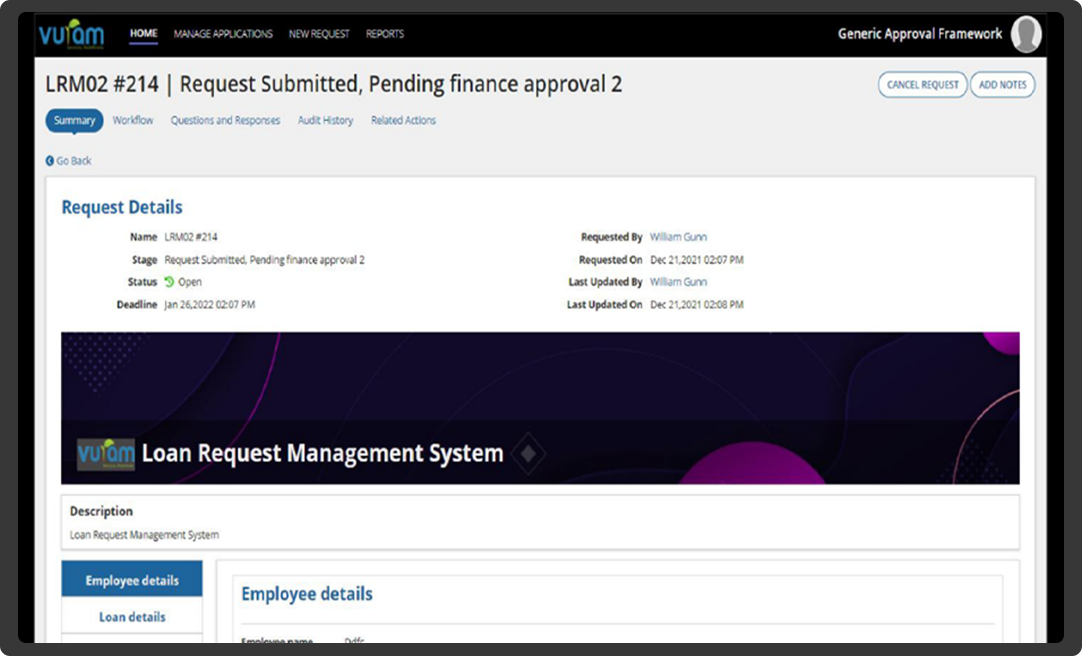Open William Gunn link next to Requested By
The width and height of the screenshot is (1082, 656).
coord(678,237)
